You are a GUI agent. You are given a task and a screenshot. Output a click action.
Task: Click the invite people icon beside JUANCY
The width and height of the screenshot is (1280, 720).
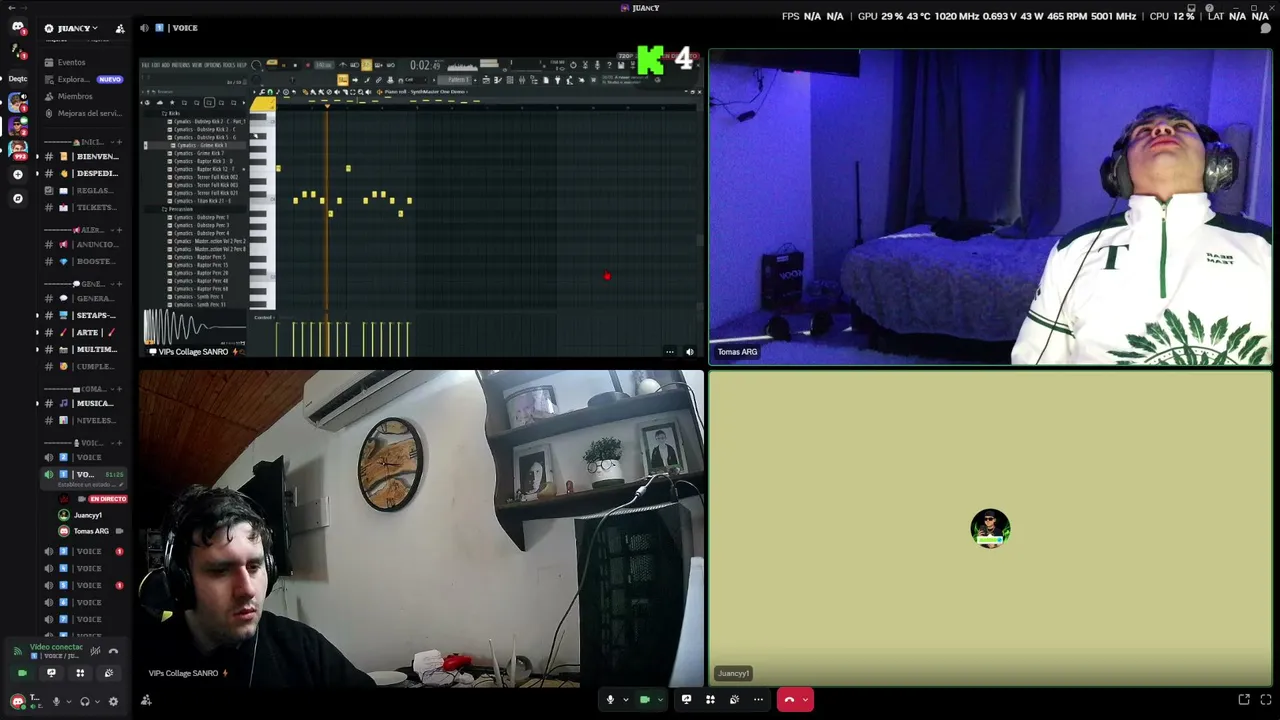click(120, 28)
